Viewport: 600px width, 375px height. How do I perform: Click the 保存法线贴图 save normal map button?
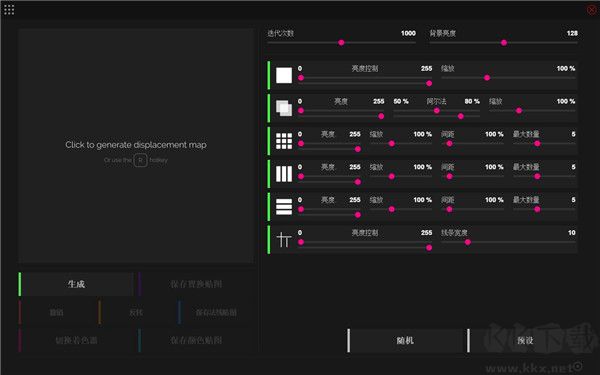[x=216, y=312]
